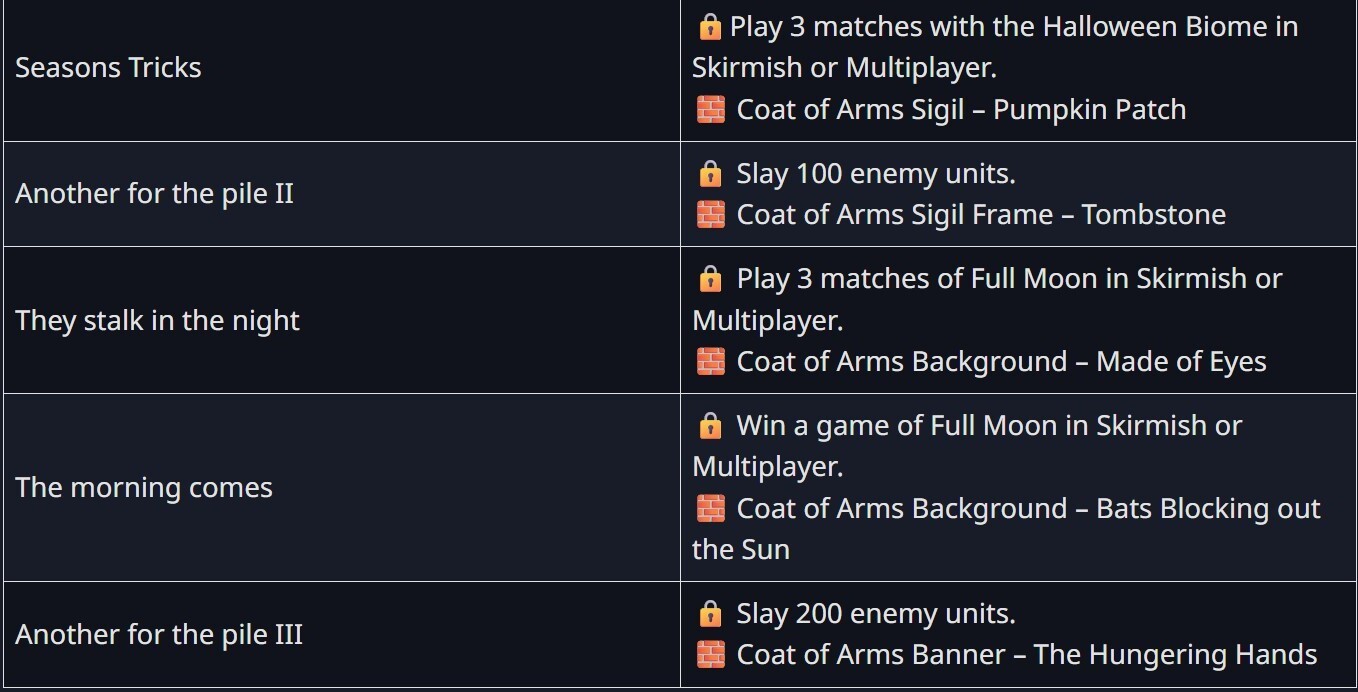Click the They stalk in the night title
Viewport: 1358px width, 692px height.
pos(157,321)
